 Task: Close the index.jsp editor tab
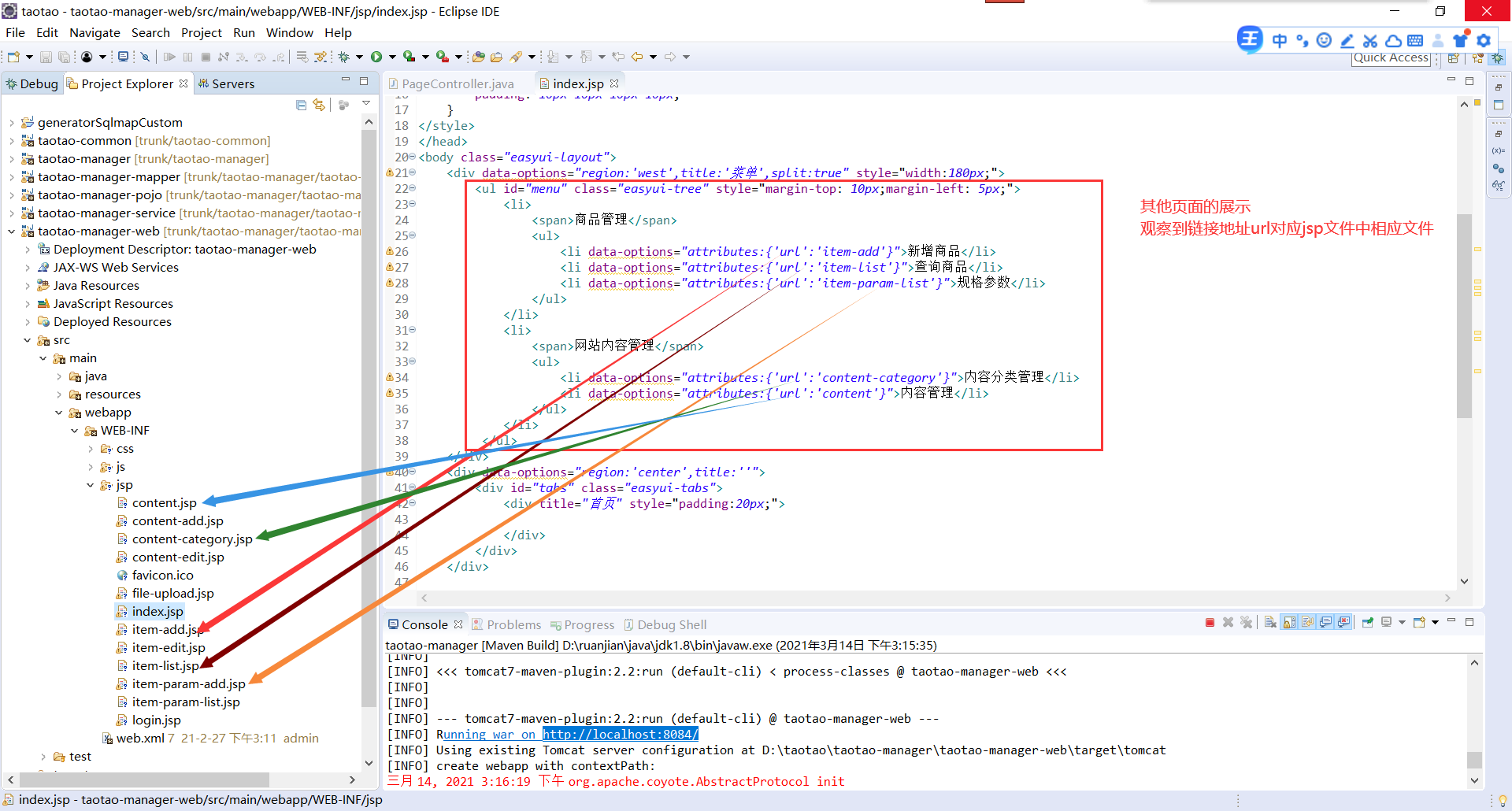pyautogui.click(x=614, y=83)
